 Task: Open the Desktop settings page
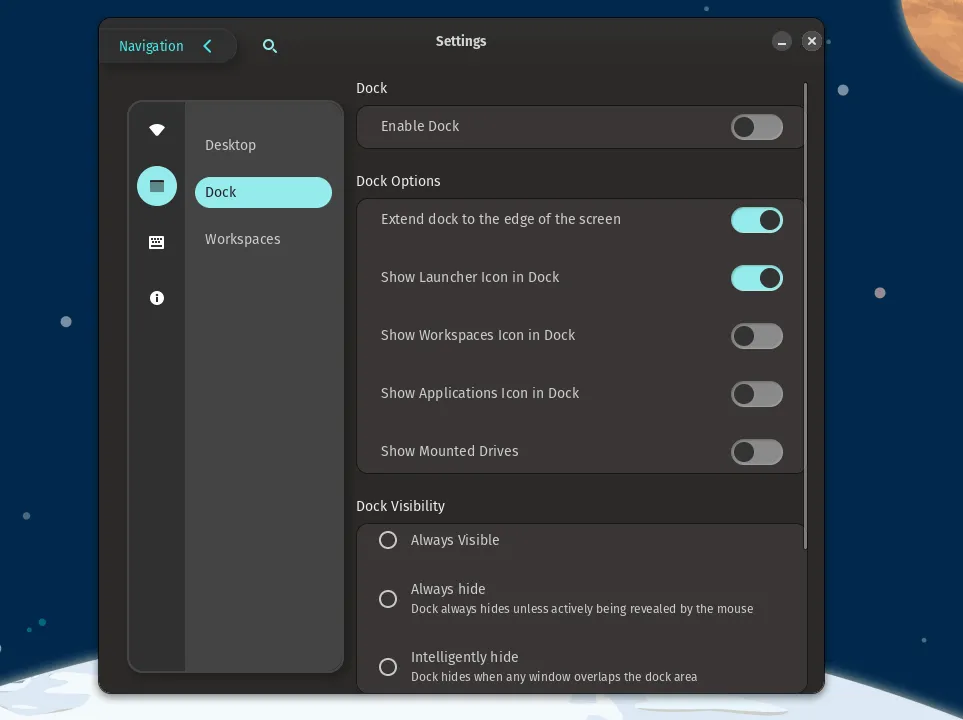231,145
